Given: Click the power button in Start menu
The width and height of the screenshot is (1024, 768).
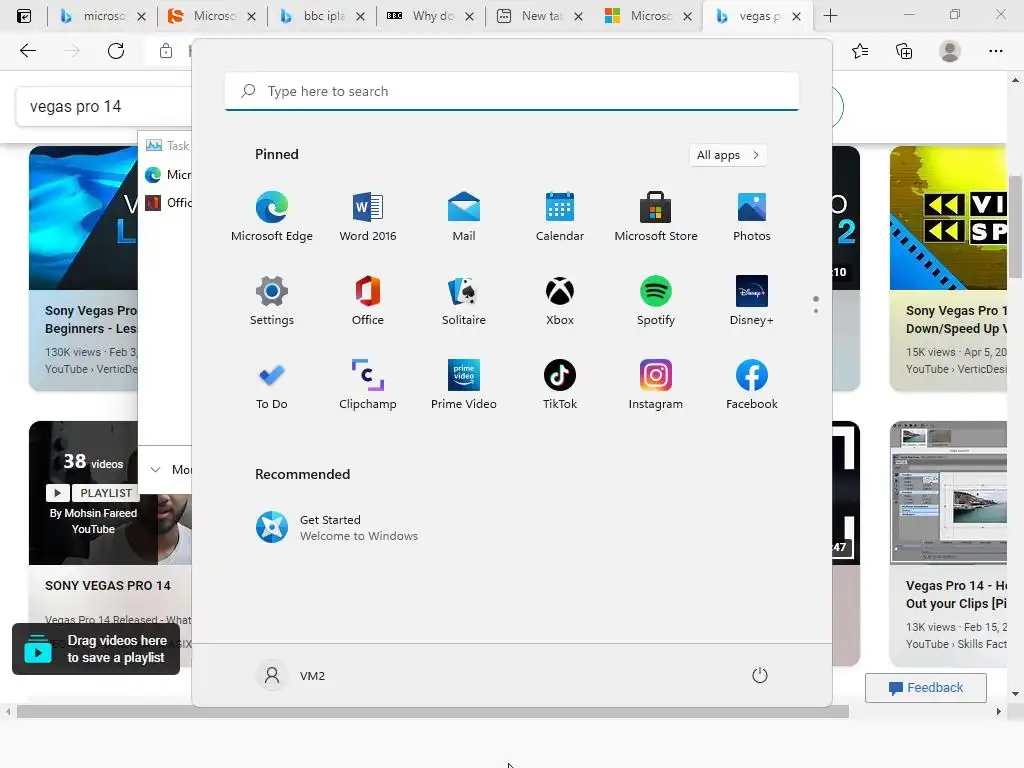Looking at the screenshot, I should [760, 675].
